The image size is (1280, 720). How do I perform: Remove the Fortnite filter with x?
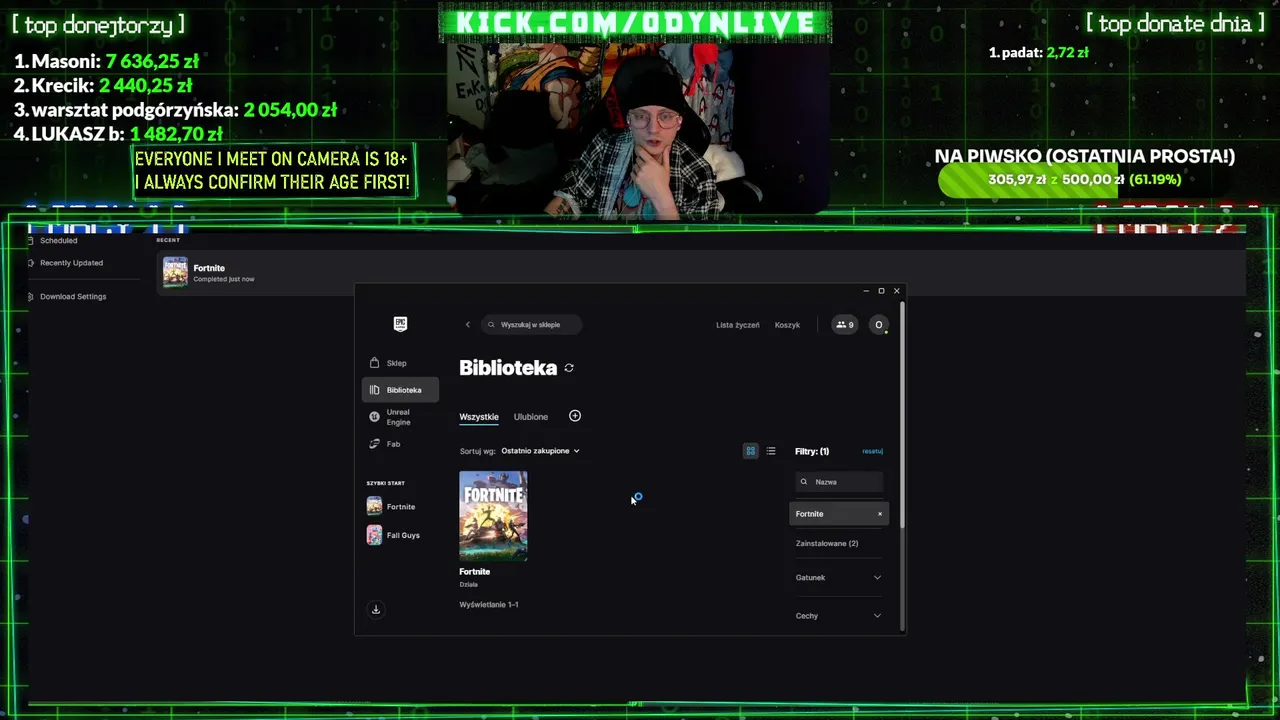click(880, 514)
